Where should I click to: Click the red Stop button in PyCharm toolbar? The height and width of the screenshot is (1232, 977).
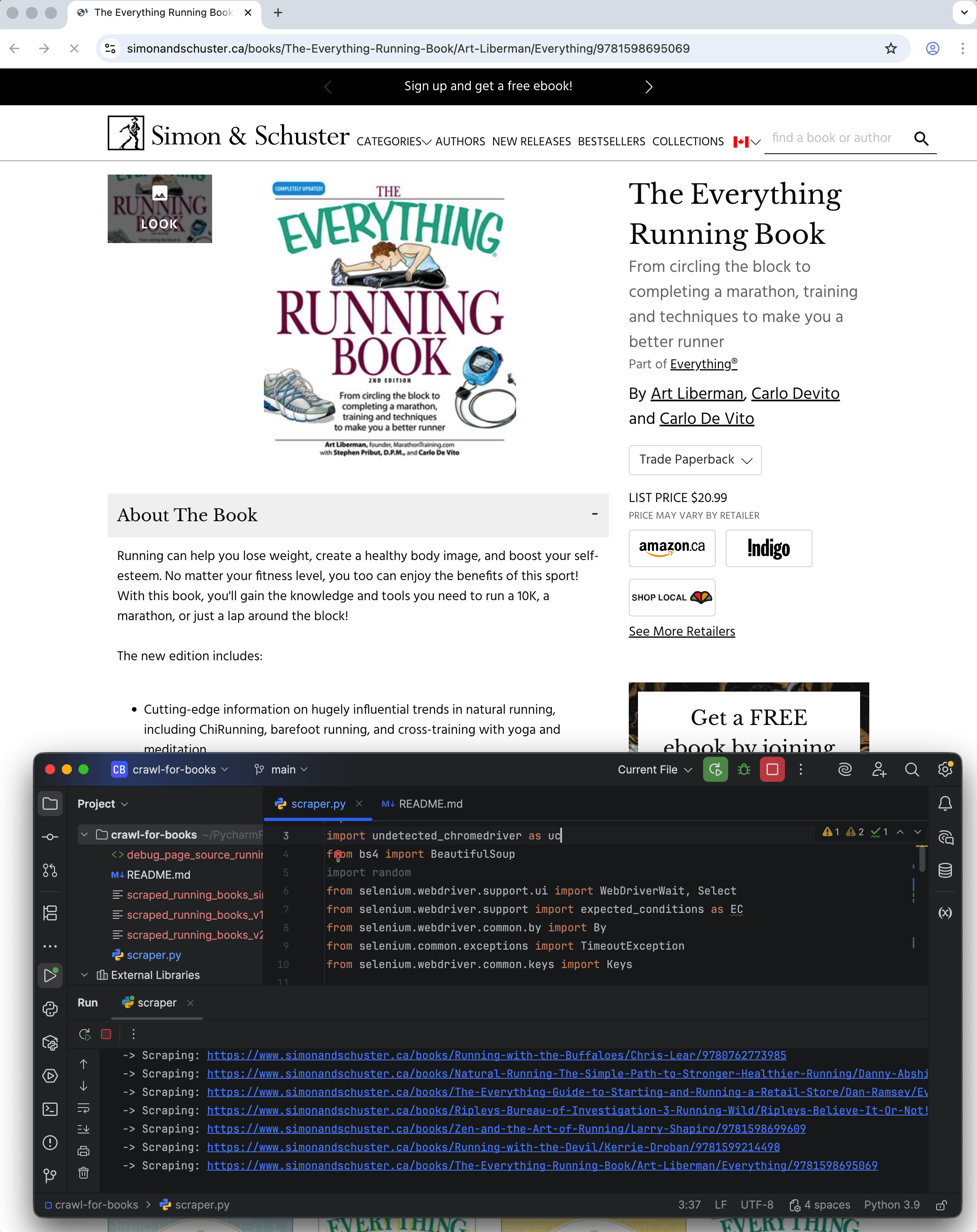click(x=772, y=770)
